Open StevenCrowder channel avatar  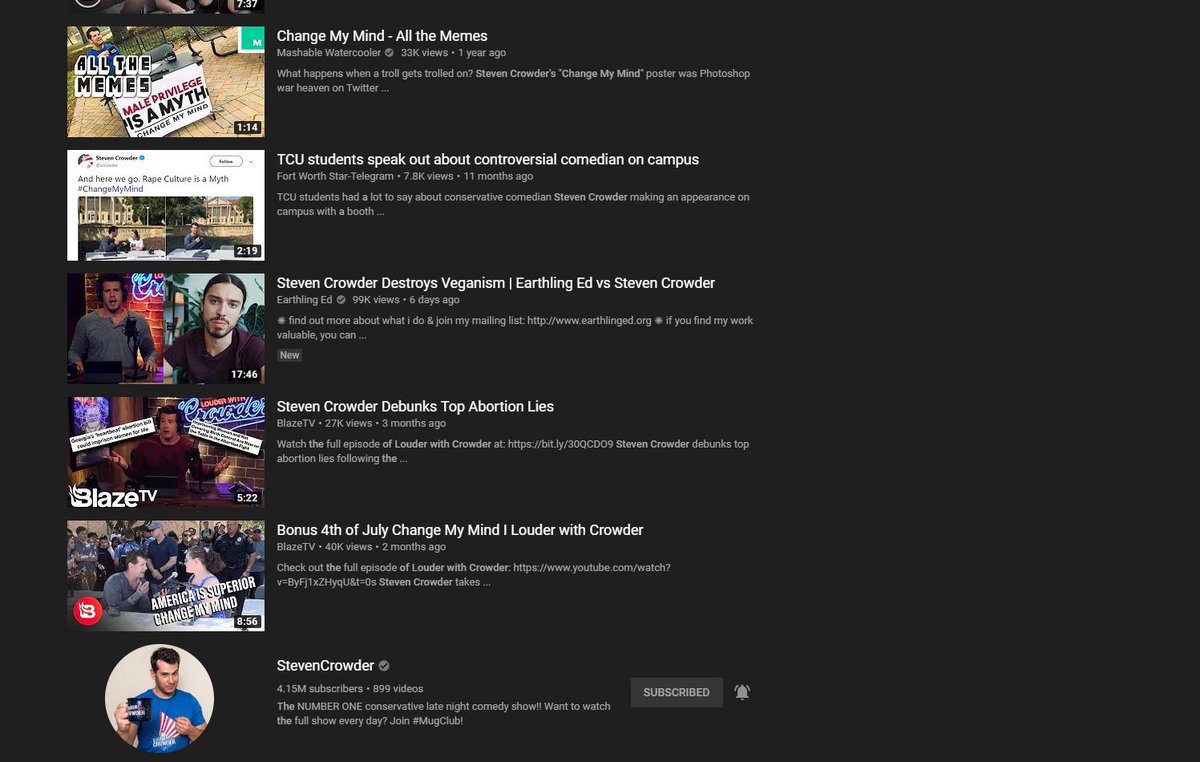[159, 698]
